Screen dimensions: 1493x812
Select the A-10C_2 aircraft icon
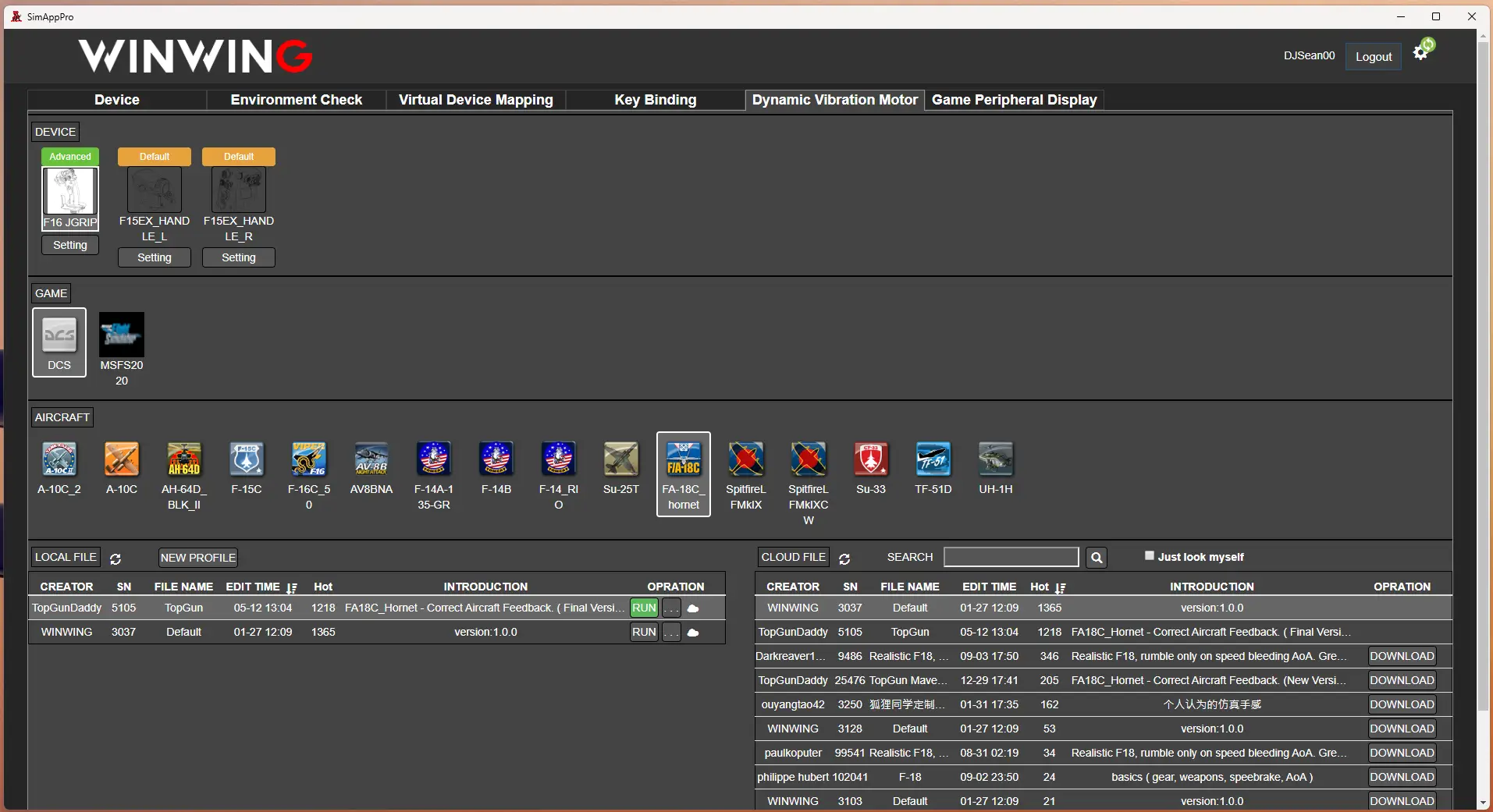tap(59, 459)
